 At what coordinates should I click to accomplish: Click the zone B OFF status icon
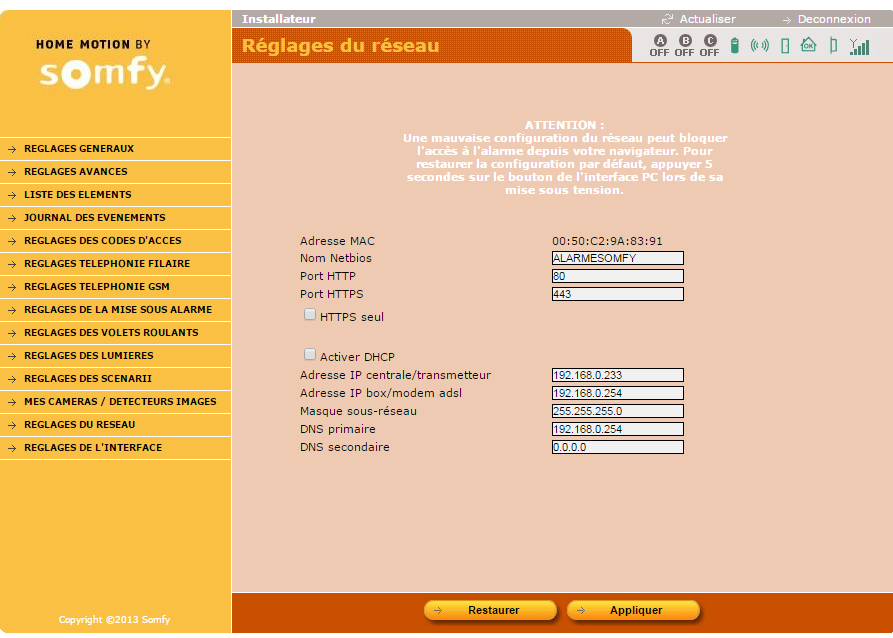pyautogui.click(x=684, y=46)
